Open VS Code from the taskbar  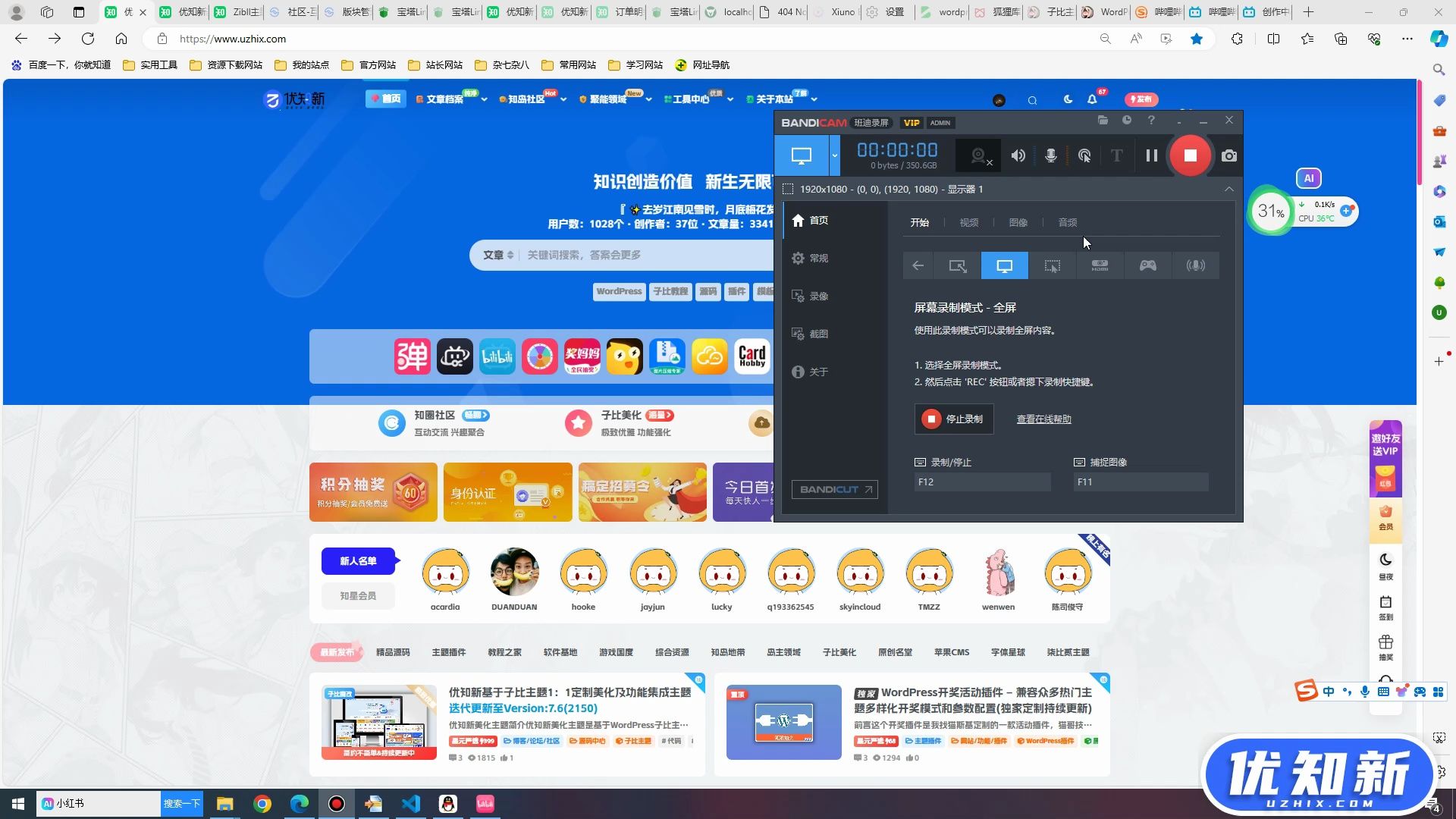(x=411, y=804)
